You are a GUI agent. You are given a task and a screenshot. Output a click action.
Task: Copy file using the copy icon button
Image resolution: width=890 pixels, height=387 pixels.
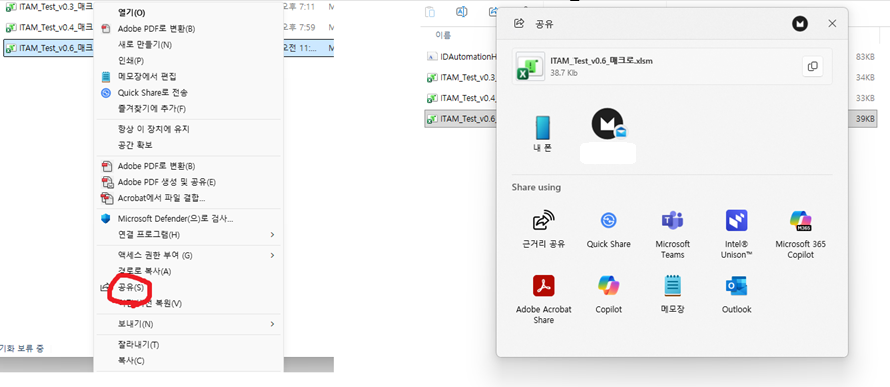point(812,66)
